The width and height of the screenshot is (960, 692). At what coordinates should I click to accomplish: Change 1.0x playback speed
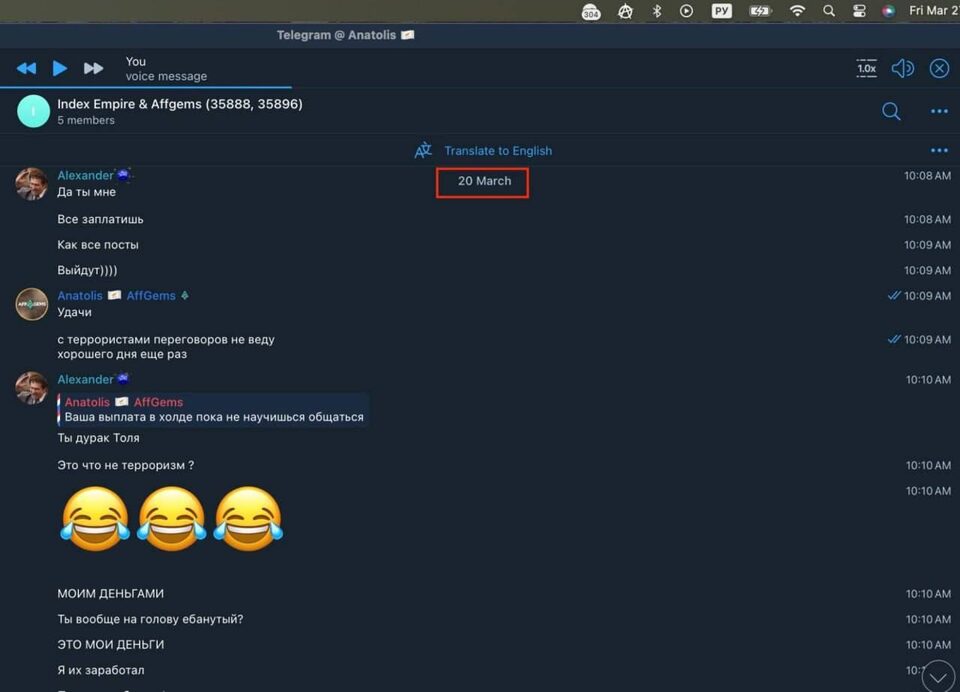pyautogui.click(x=866, y=68)
